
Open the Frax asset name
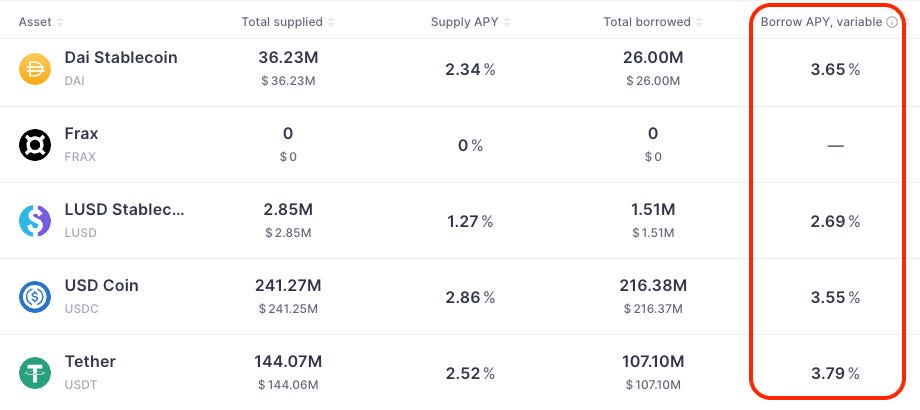coord(82,134)
